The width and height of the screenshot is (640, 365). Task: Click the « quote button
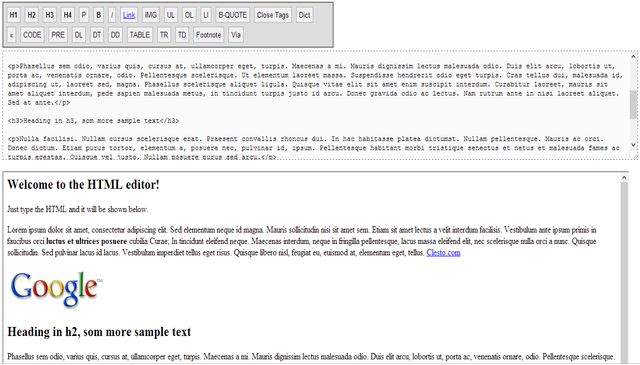coord(11,35)
